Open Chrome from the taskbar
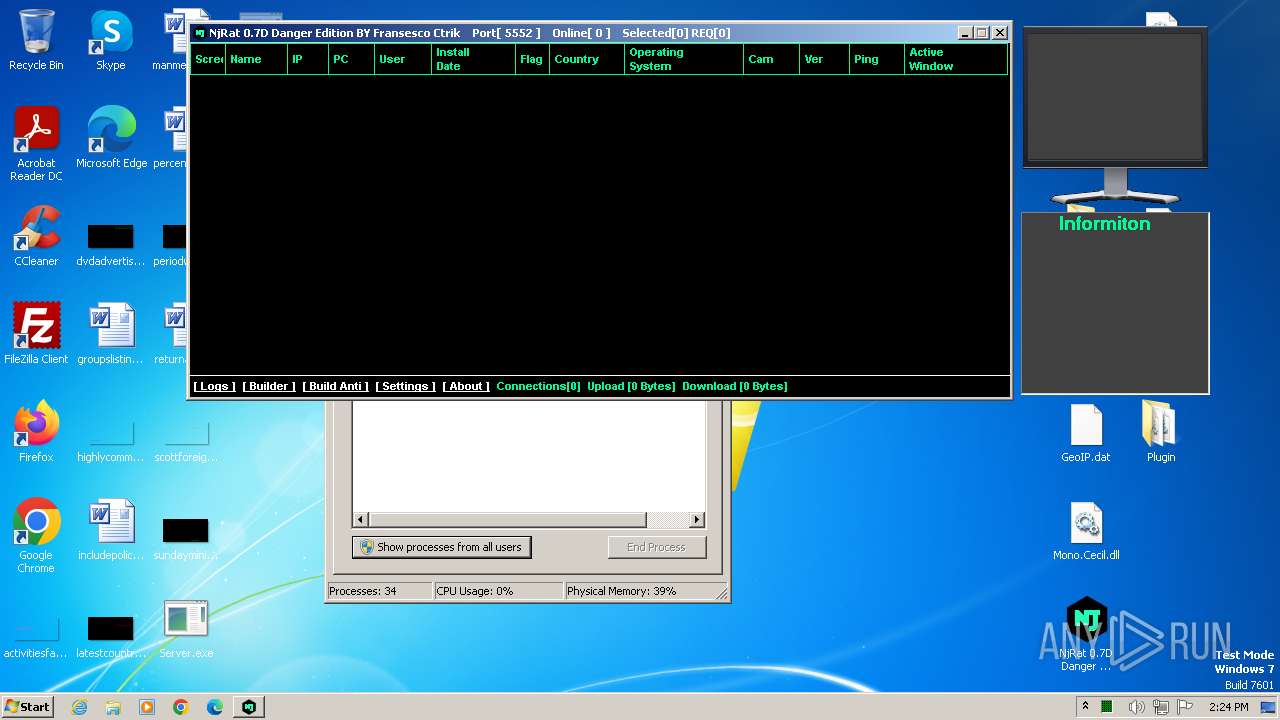The height and width of the screenshot is (720, 1280). coord(181,707)
